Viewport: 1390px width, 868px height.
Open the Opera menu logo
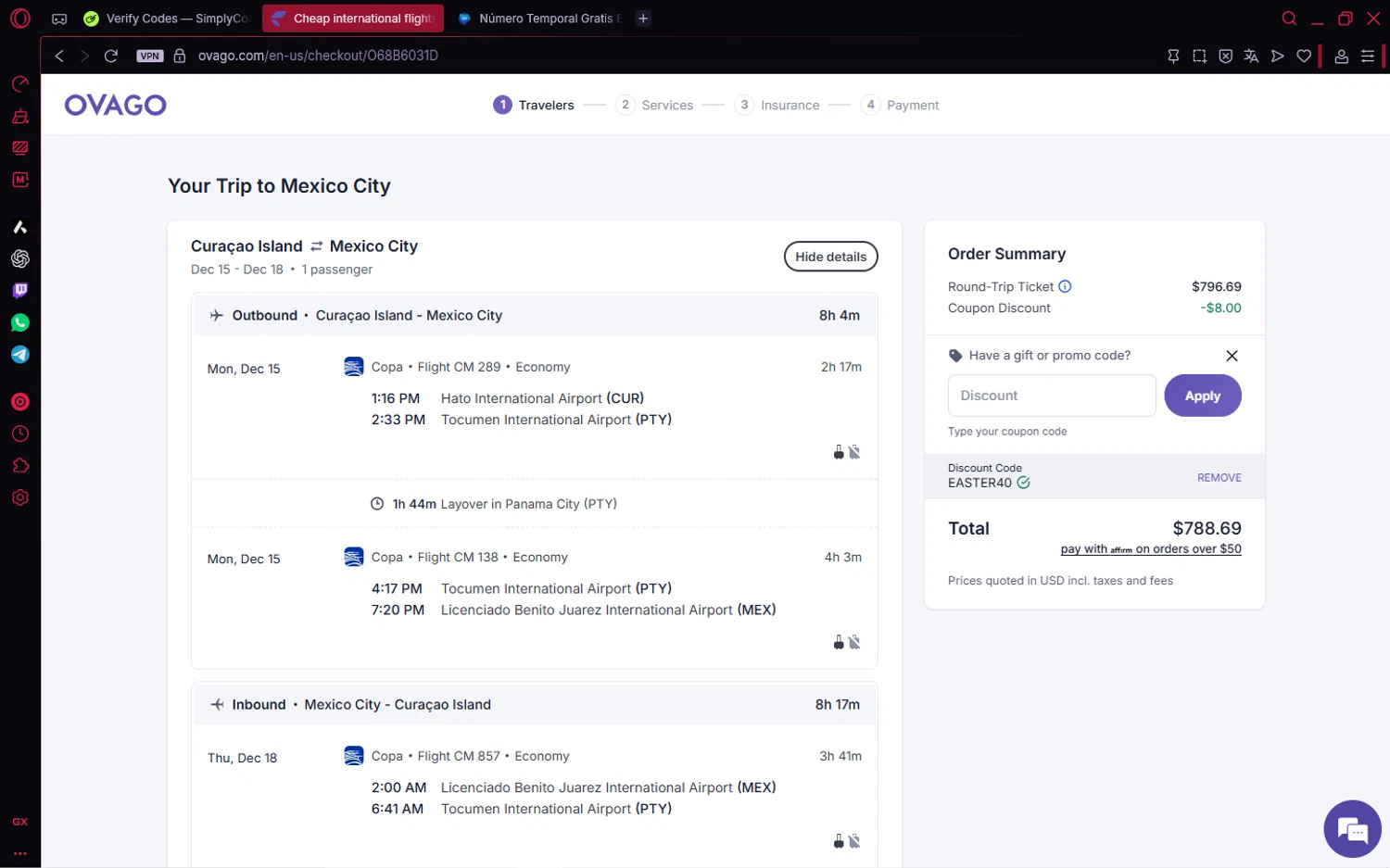(20, 19)
